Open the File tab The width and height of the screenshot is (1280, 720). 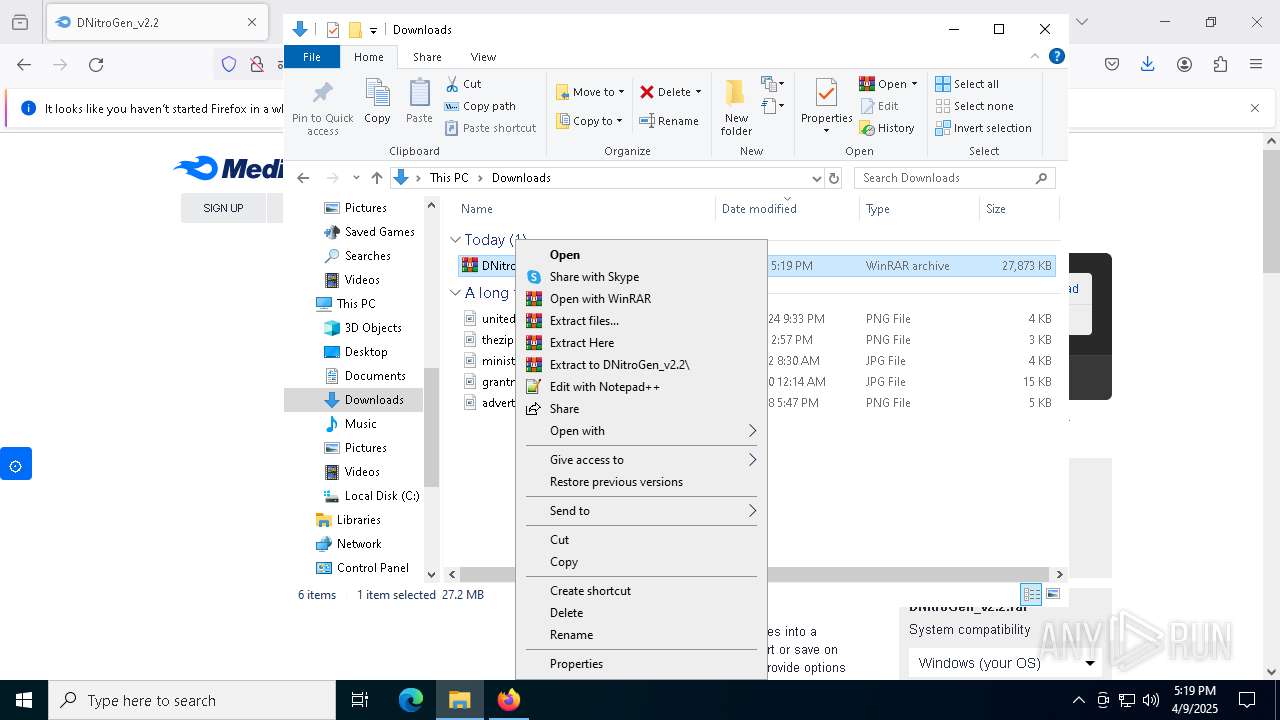(312, 57)
